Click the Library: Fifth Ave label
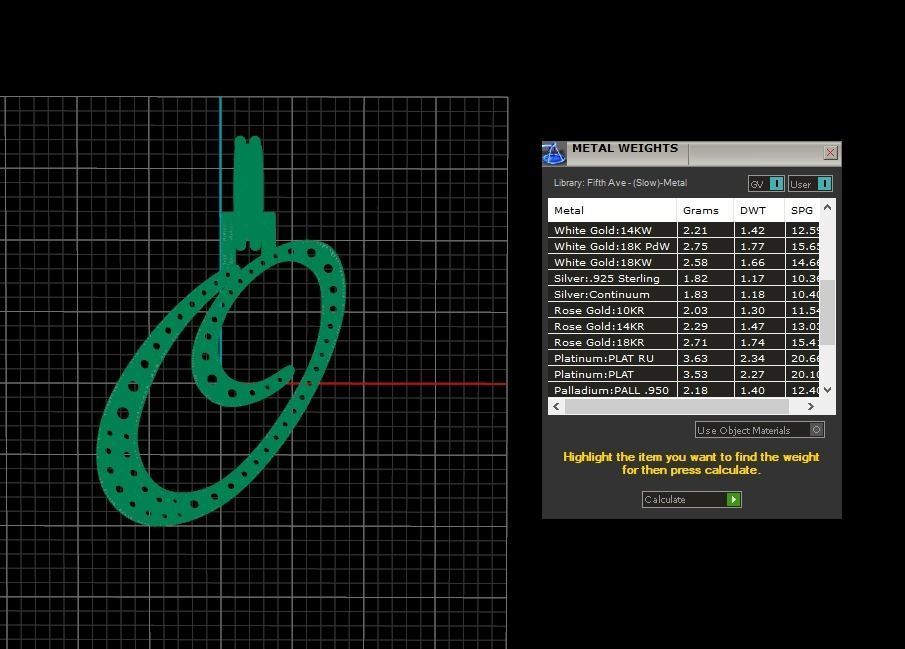905x649 pixels. point(620,182)
